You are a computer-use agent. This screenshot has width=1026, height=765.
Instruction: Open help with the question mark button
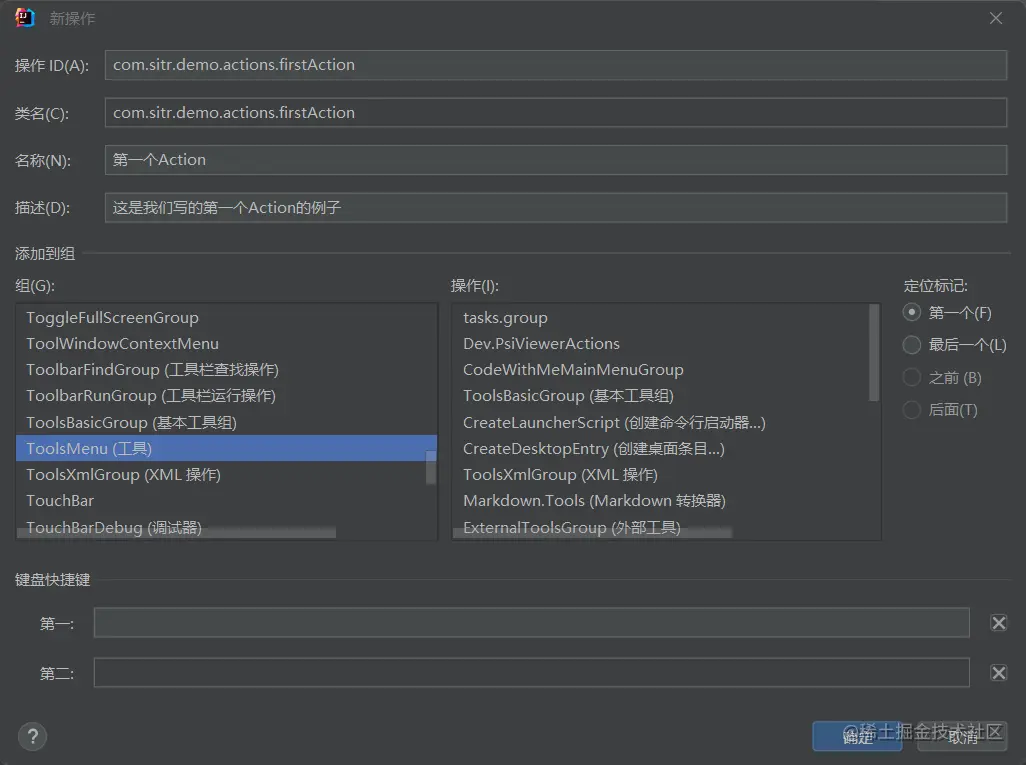[x=33, y=736]
